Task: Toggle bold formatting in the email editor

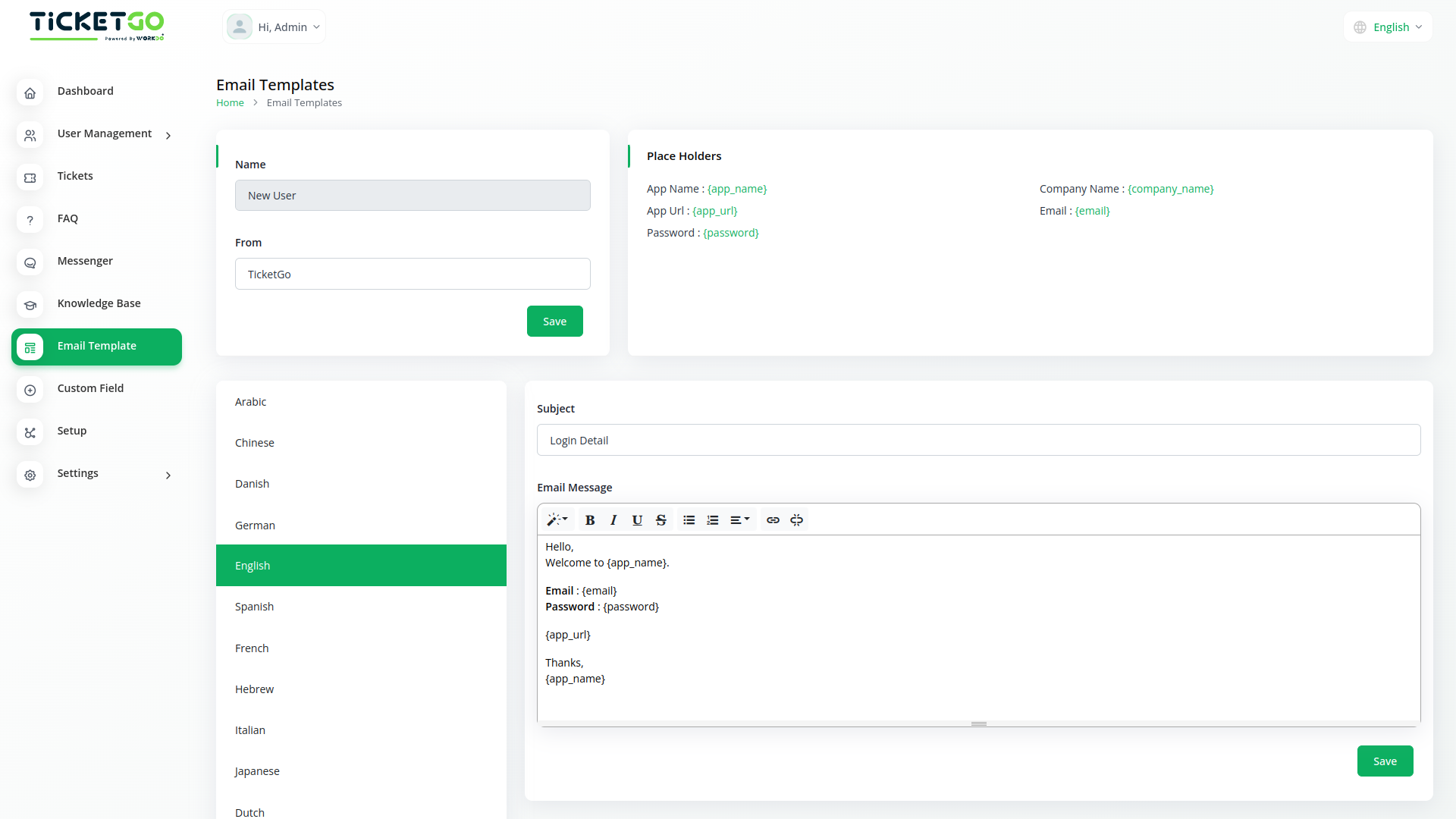Action: (590, 519)
